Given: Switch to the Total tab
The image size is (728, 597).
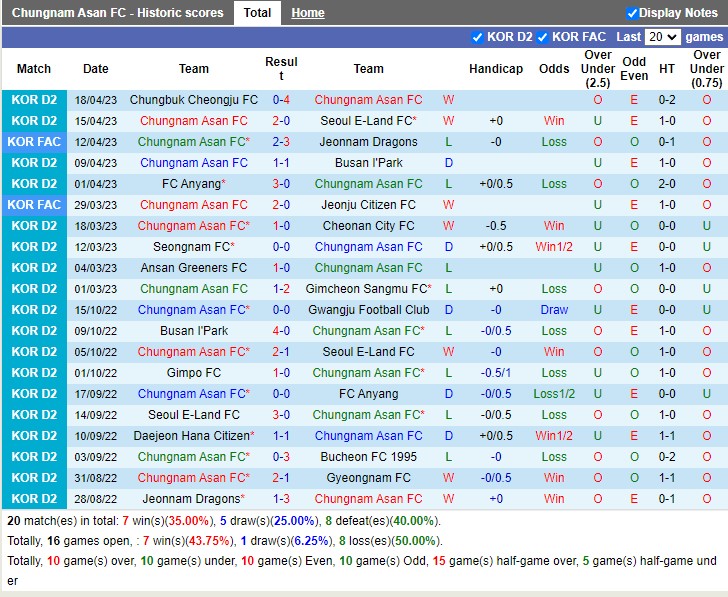Looking at the screenshot, I should click(x=257, y=13).
